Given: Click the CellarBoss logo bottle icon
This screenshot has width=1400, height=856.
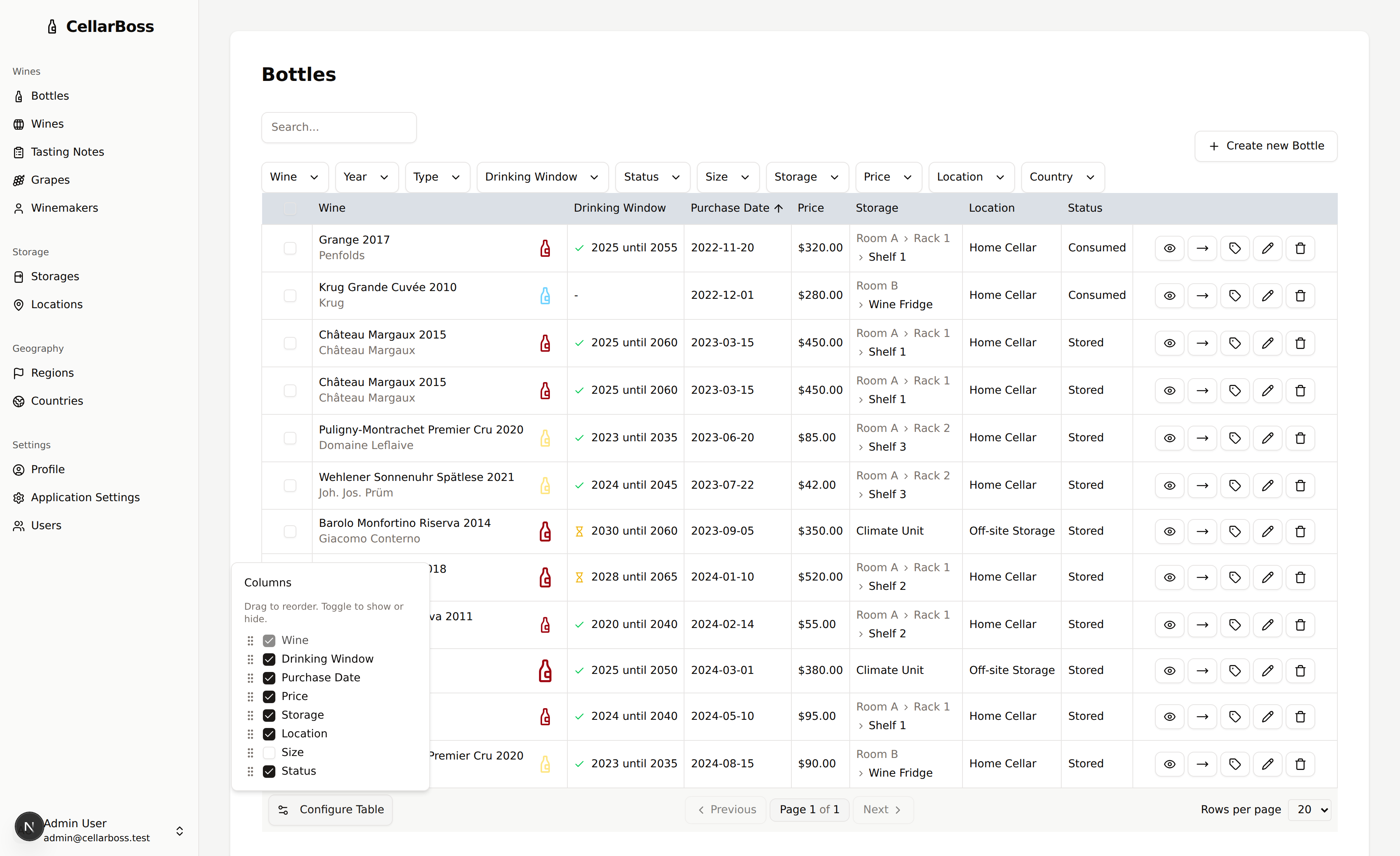Looking at the screenshot, I should [x=52, y=27].
